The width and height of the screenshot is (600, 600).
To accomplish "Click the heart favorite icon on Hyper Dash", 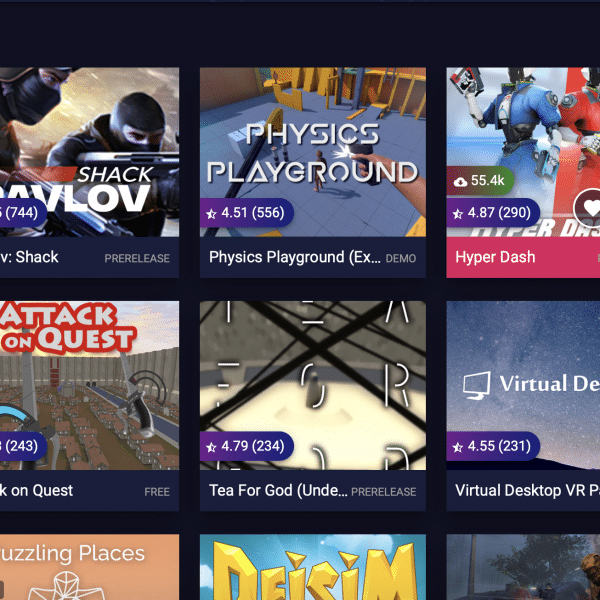I will [588, 208].
